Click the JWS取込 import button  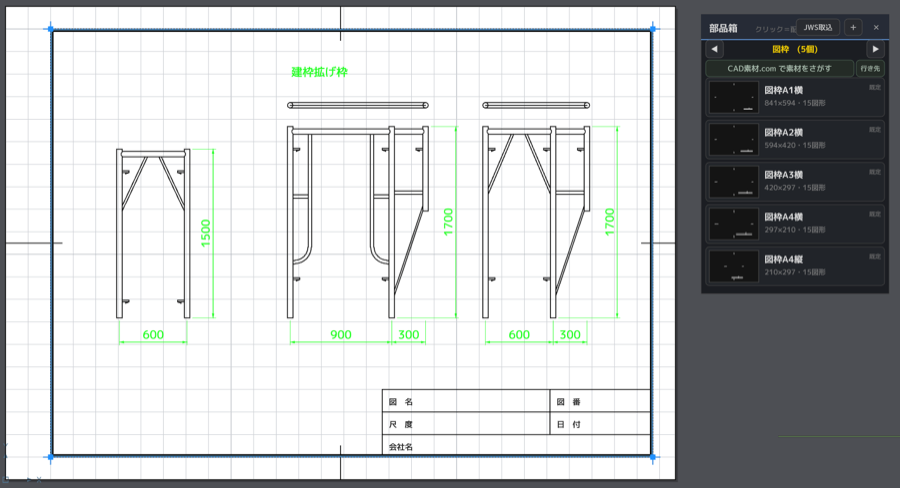(x=818, y=28)
